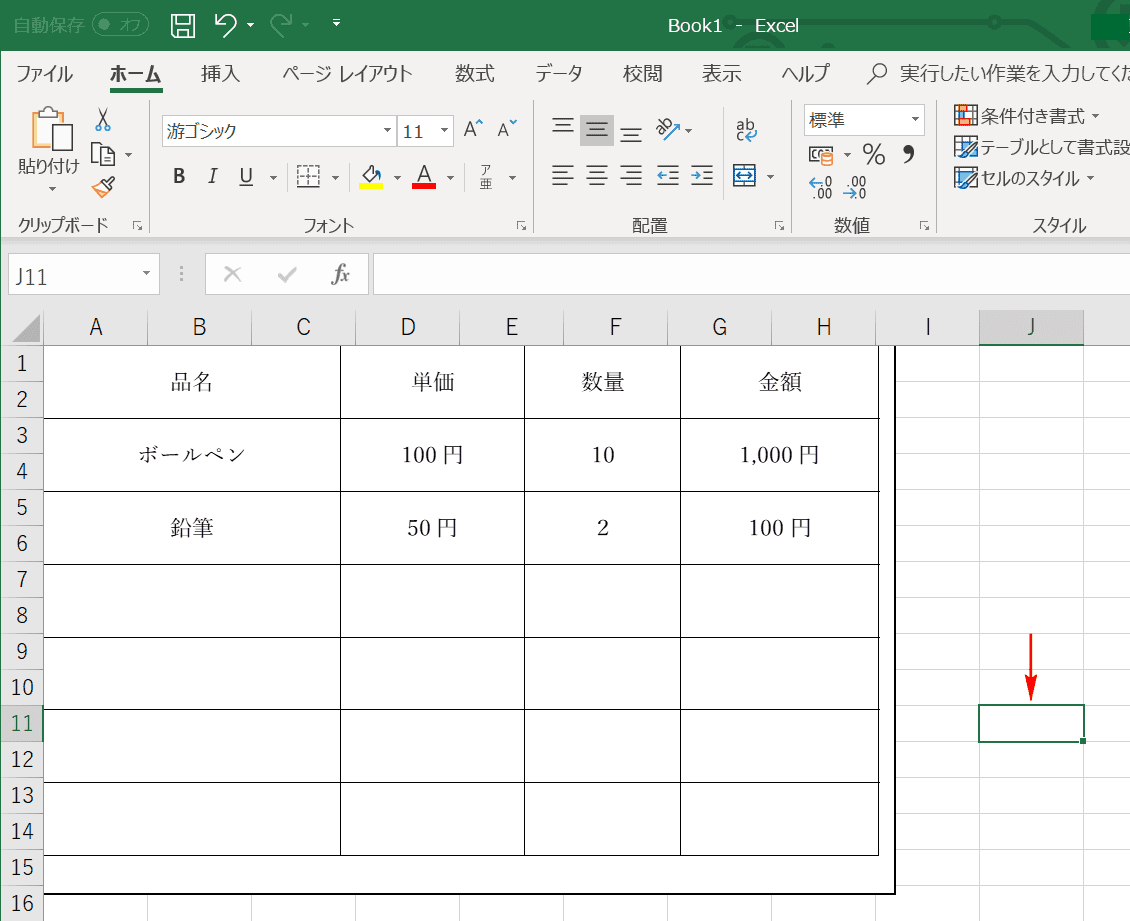1130x921 pixels.
Task: Click the Save icon in title bar
Action: coord(182,25)
